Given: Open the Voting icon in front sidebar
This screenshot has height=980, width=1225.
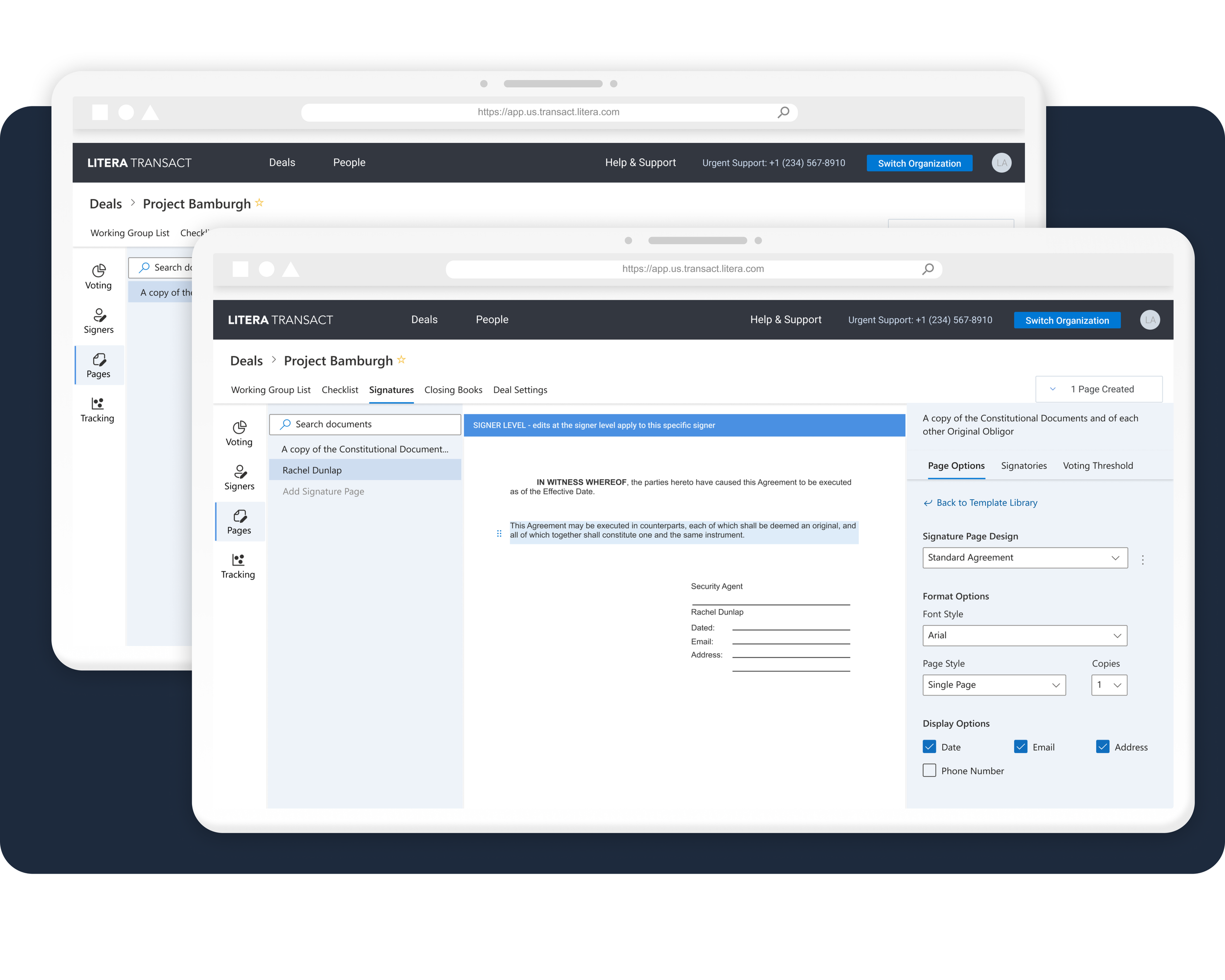Looking at the screenshot, I should coord(239,433).
